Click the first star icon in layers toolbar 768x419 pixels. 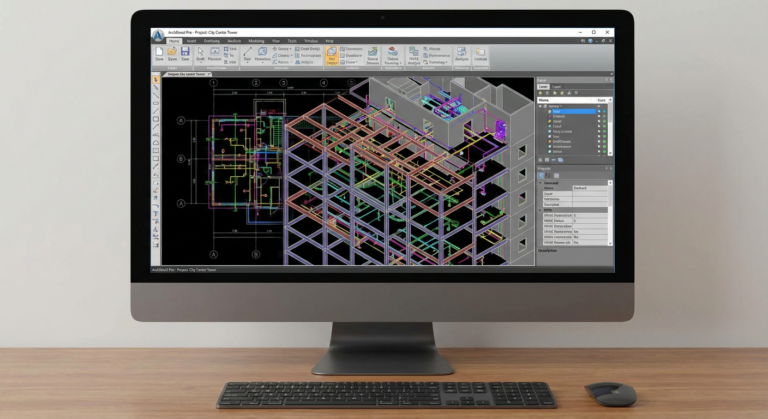coord(554,93)
